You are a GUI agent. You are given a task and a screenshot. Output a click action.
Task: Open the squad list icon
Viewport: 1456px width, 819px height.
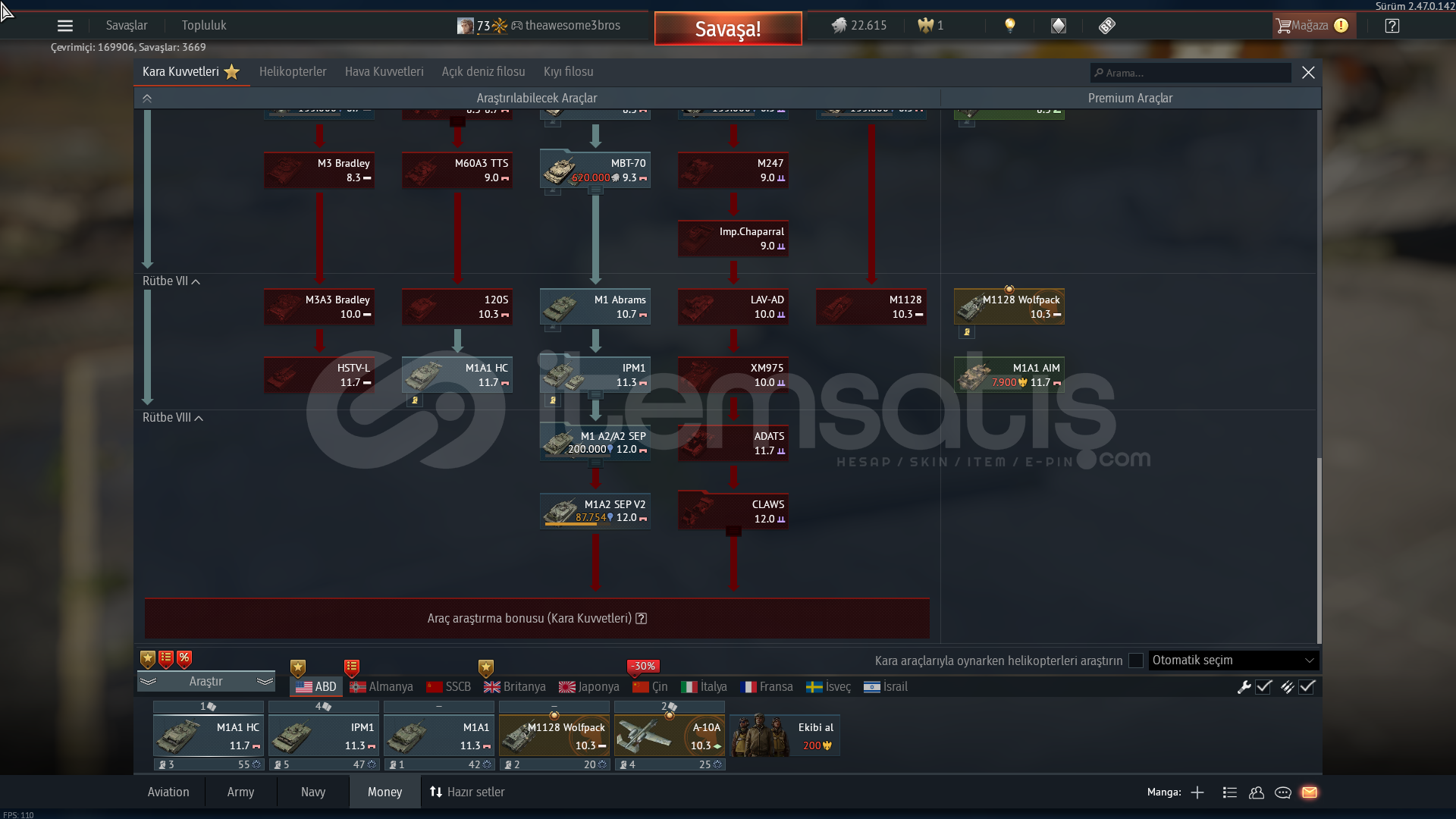pos(1230,792)
